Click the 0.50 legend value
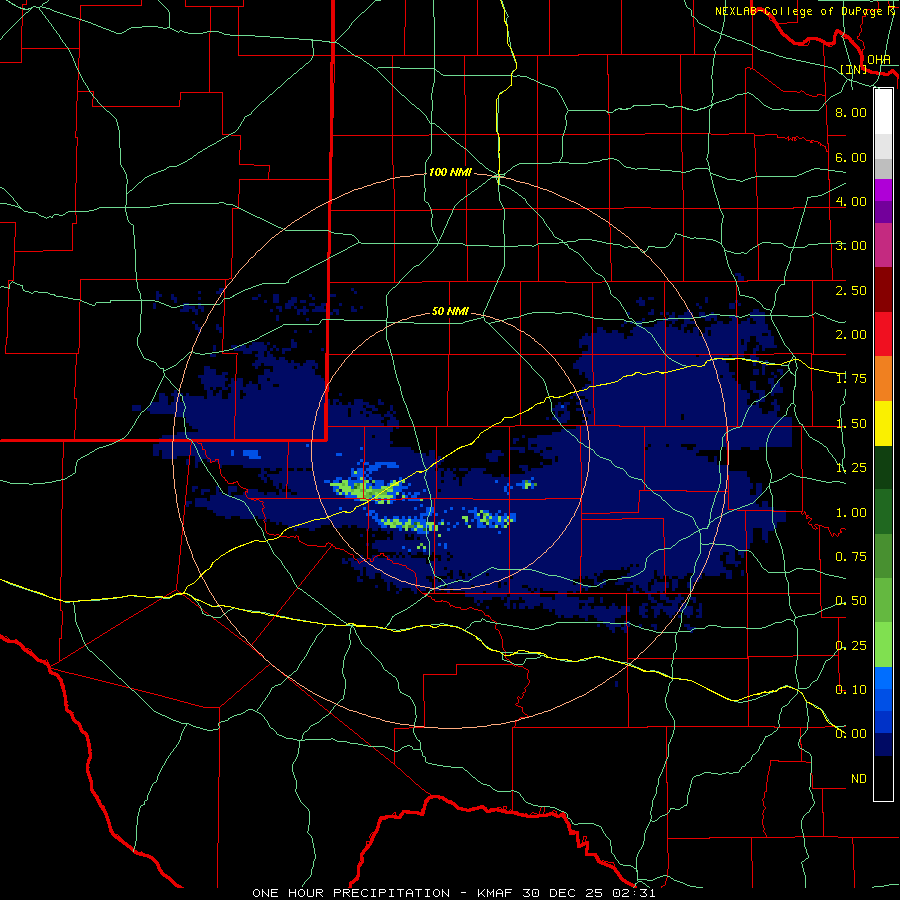Image resolution: width=900 pixels, height=900 pixels. coord(851,601)
